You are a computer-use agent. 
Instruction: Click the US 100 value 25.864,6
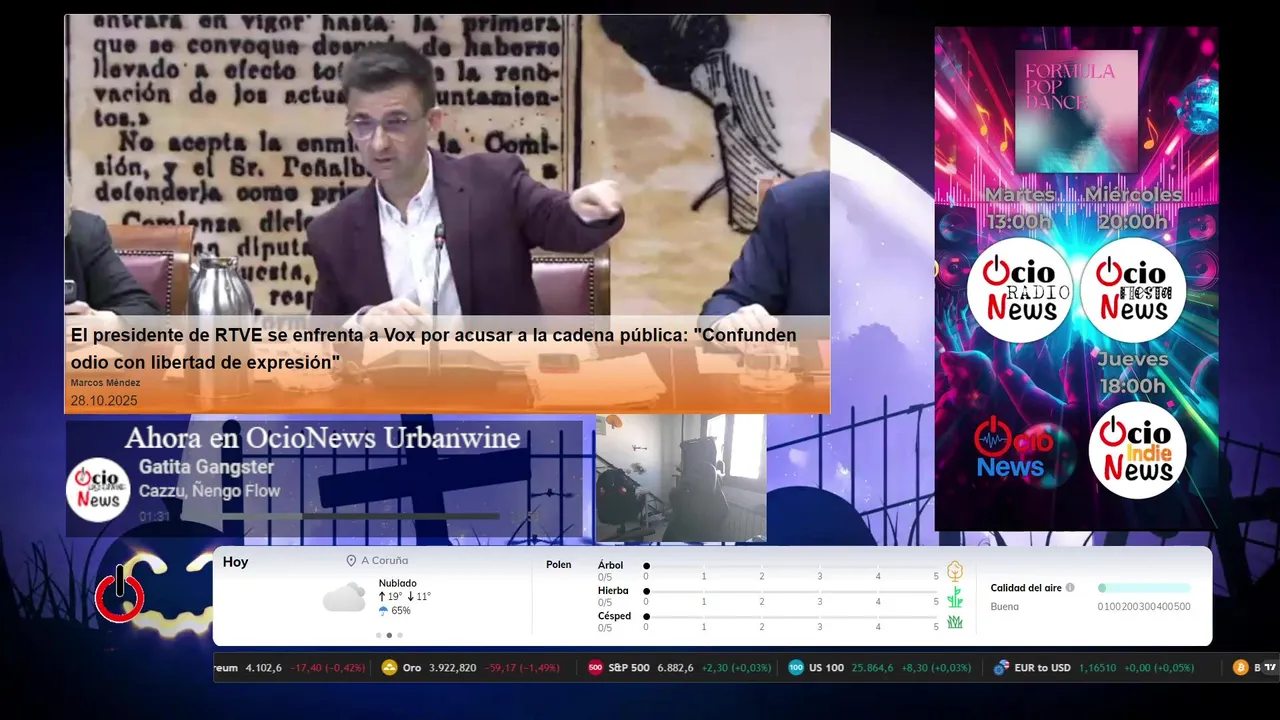point(873,668)
